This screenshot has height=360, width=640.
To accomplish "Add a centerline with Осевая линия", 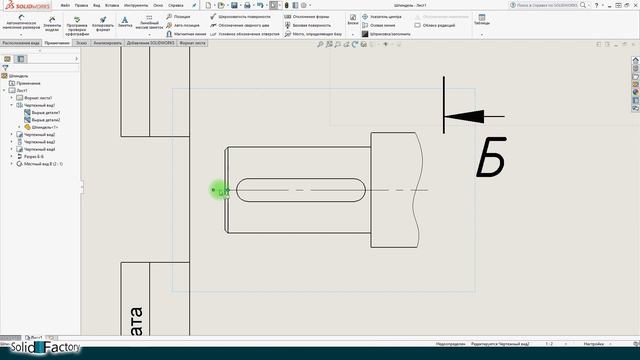I will click(379, 25).
